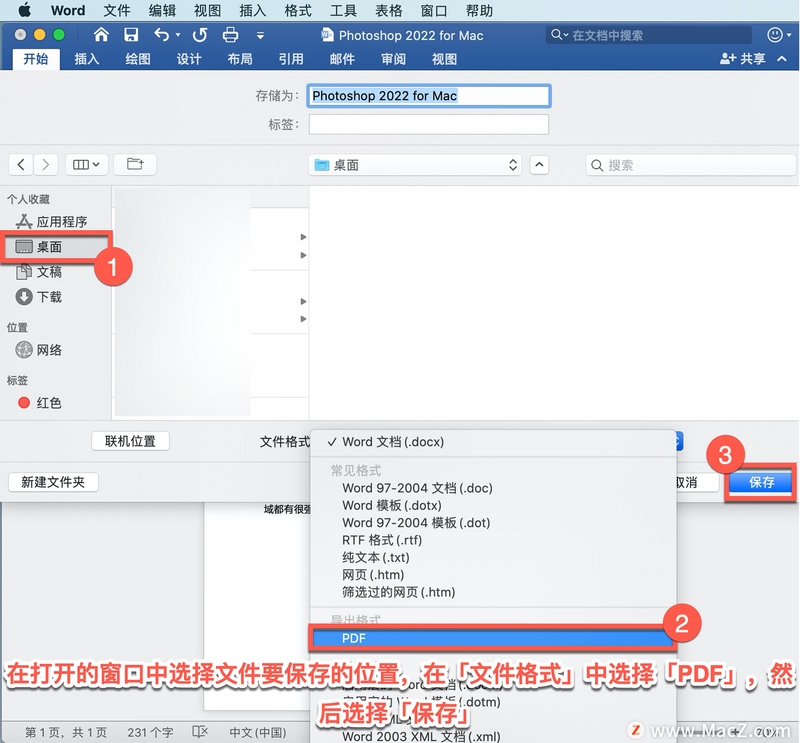Open the 窗口 menu

[x=434, y=10]
